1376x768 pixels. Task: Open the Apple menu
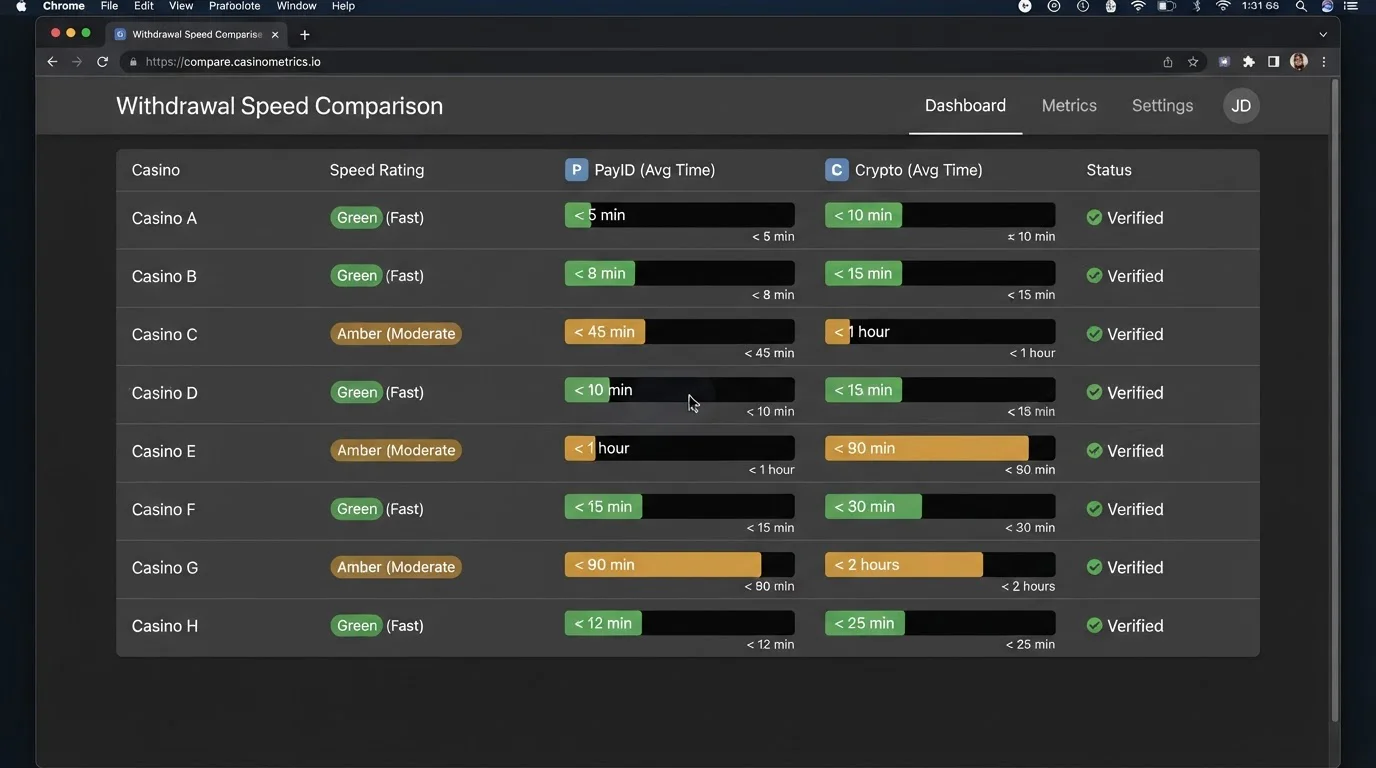tap(21, 6)
